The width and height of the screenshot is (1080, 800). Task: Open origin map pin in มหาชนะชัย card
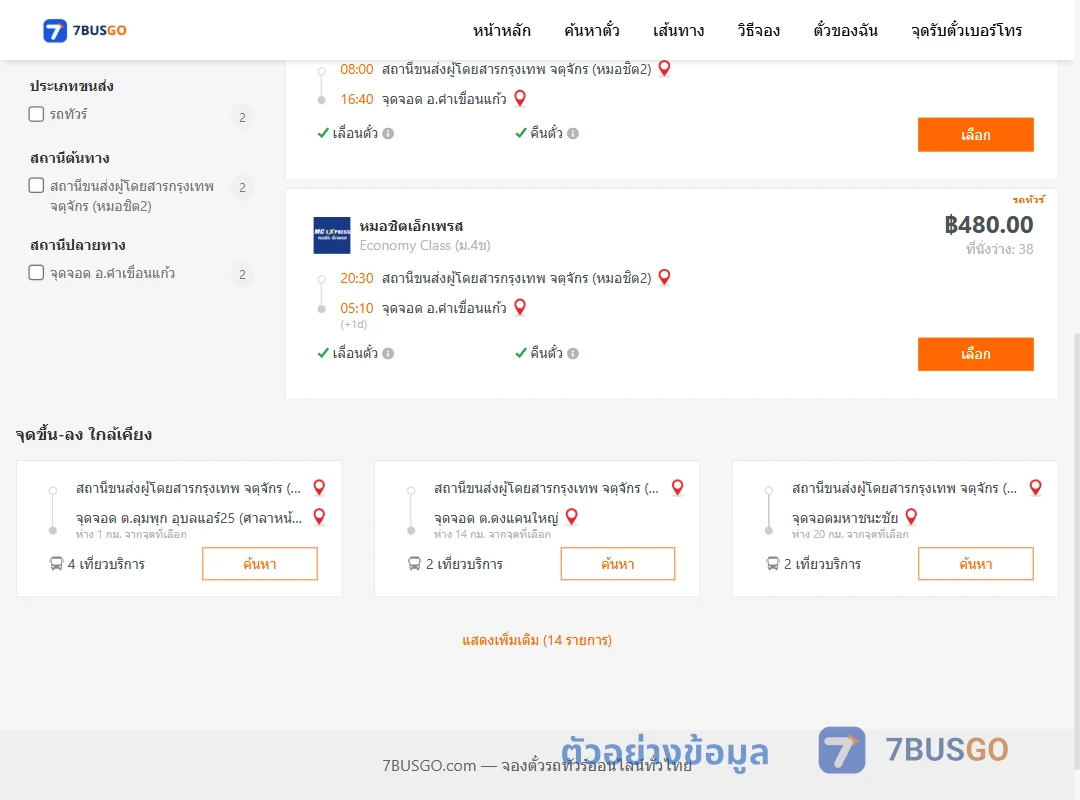[1035, 487]
